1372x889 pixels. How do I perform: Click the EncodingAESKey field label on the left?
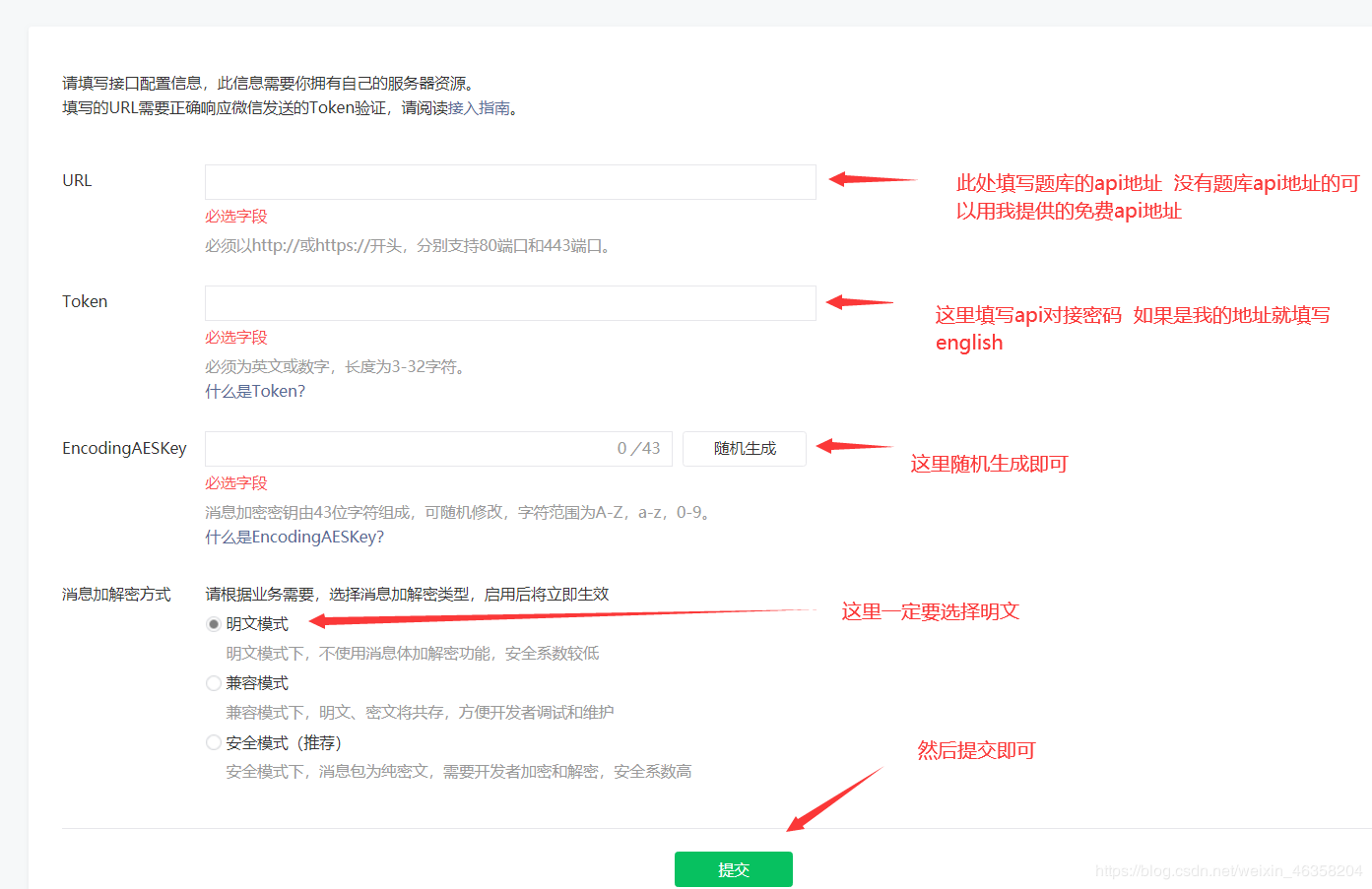(124, 449)
